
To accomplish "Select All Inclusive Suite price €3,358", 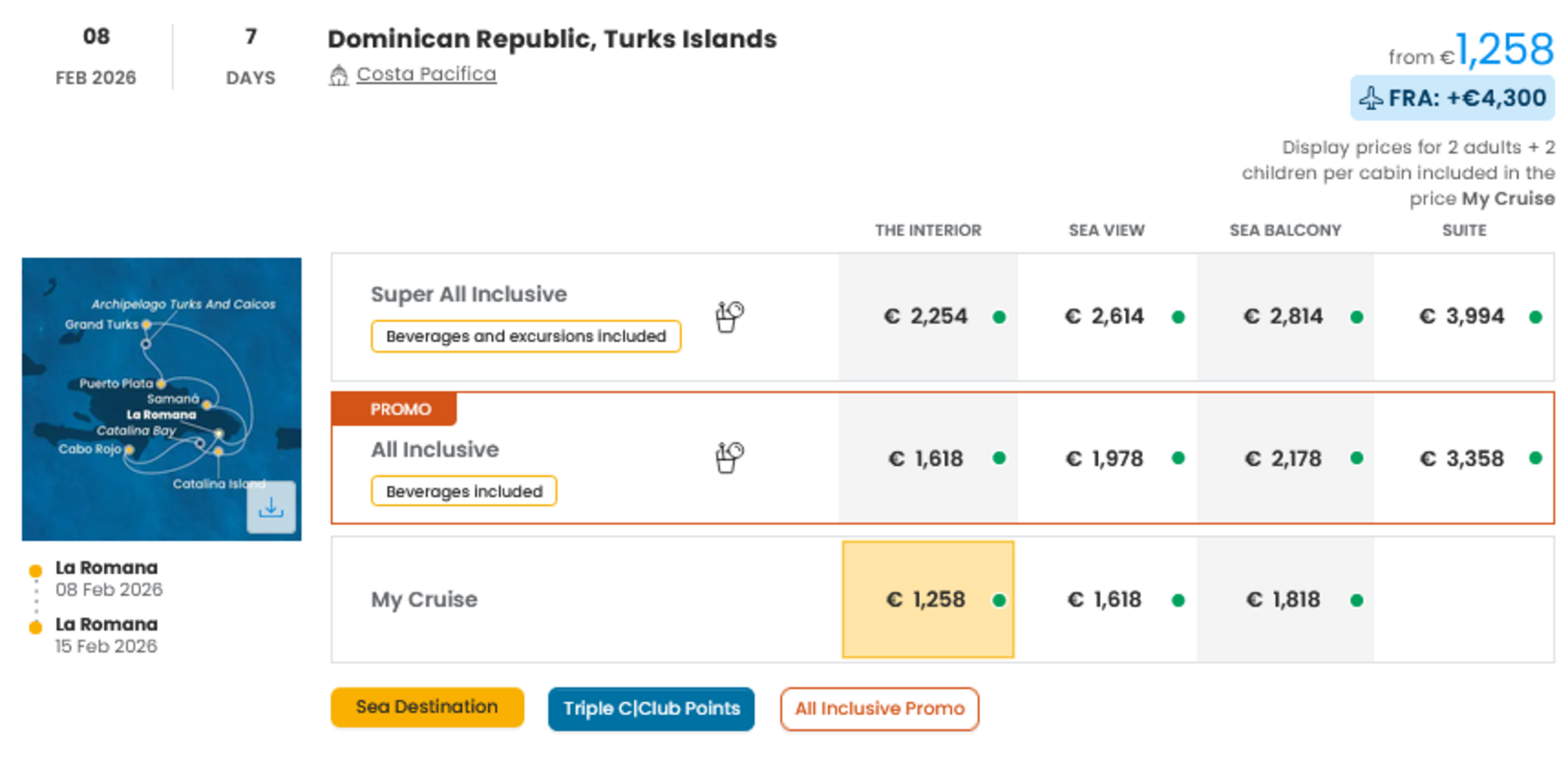I will point(1463,458).
